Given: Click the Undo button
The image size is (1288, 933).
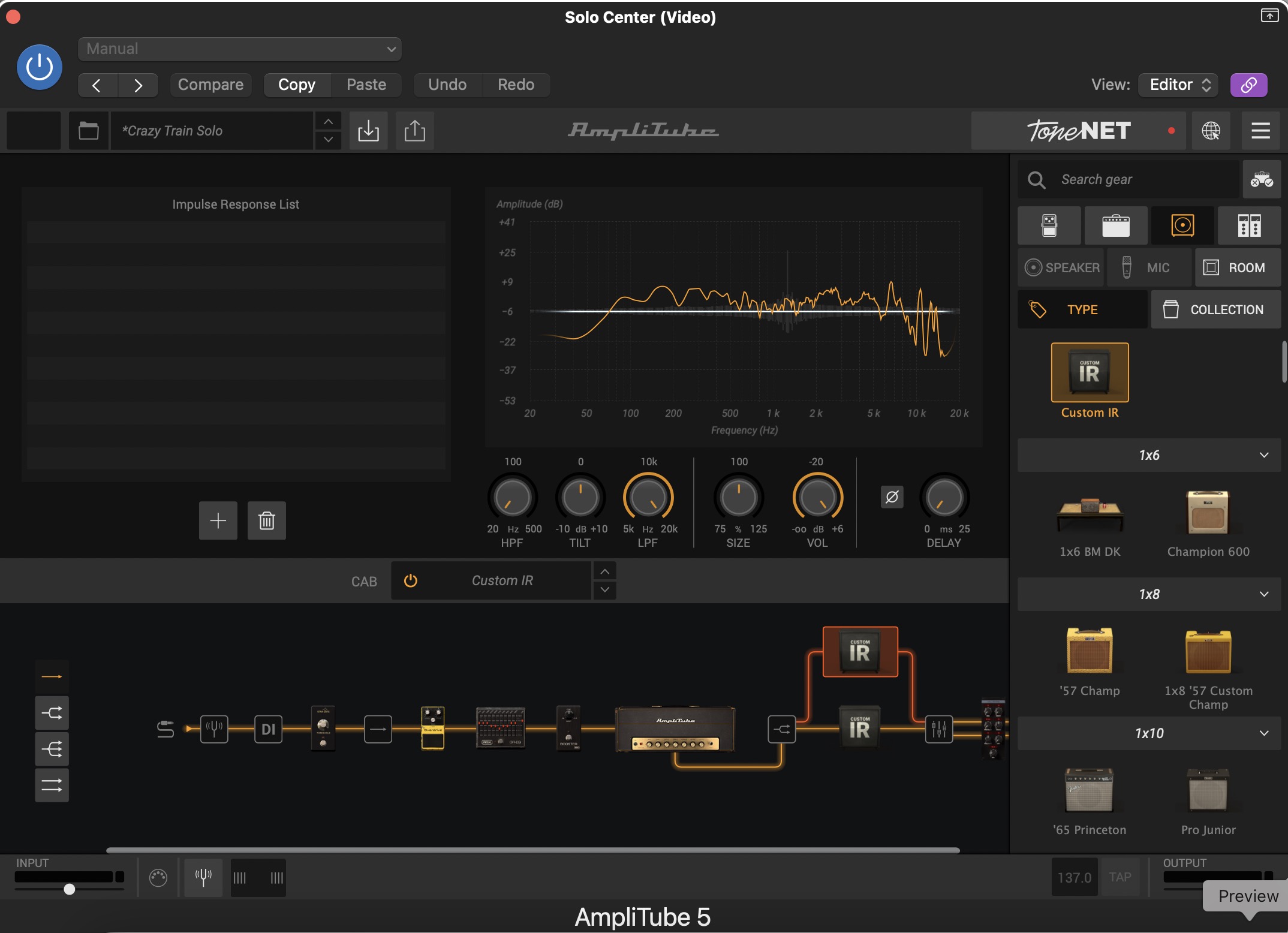Looking at the screenshot, I should coord(447,85).
